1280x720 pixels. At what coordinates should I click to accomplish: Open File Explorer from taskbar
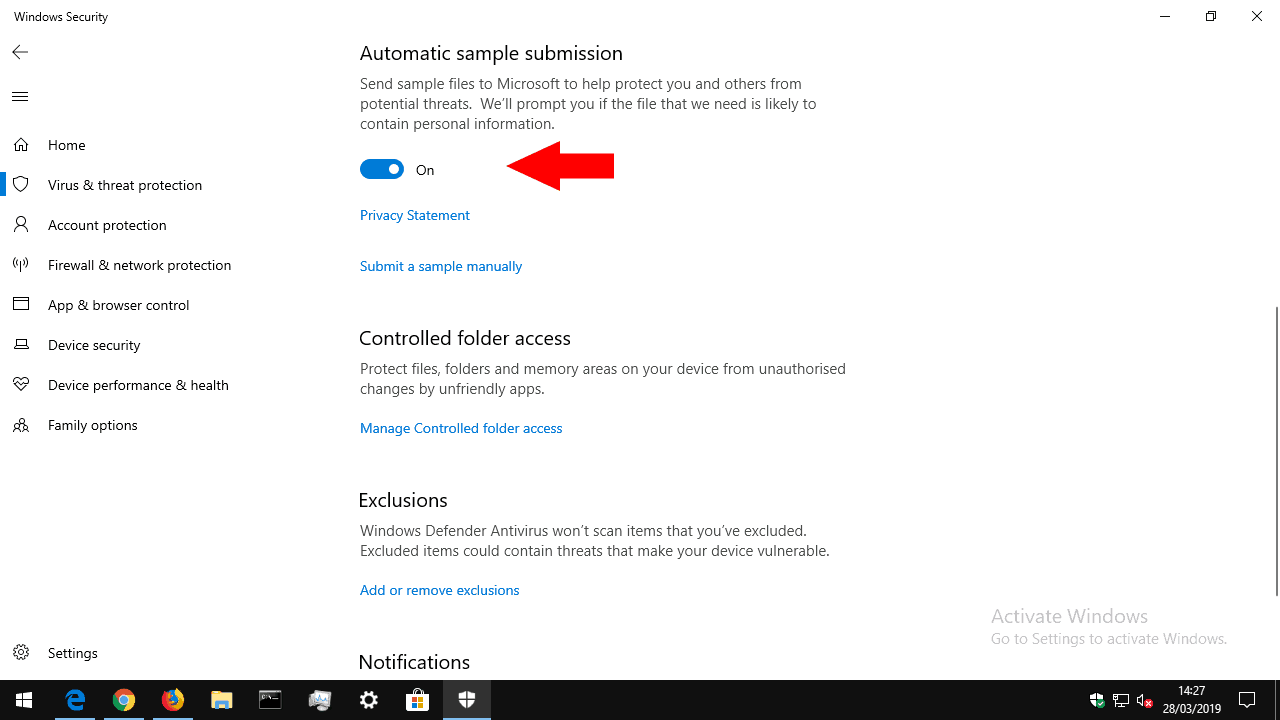click(222, 700)
